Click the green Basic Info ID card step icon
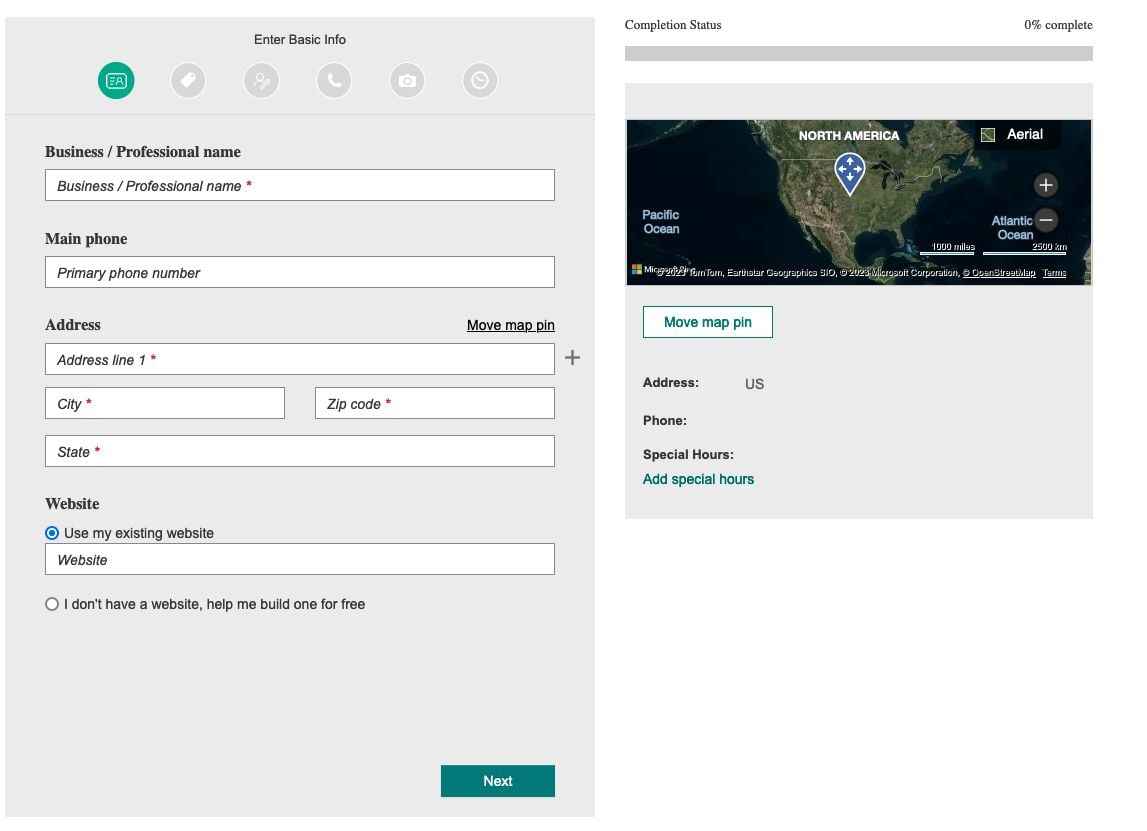This screenshot has width=1147, height=831. point(116,80)
